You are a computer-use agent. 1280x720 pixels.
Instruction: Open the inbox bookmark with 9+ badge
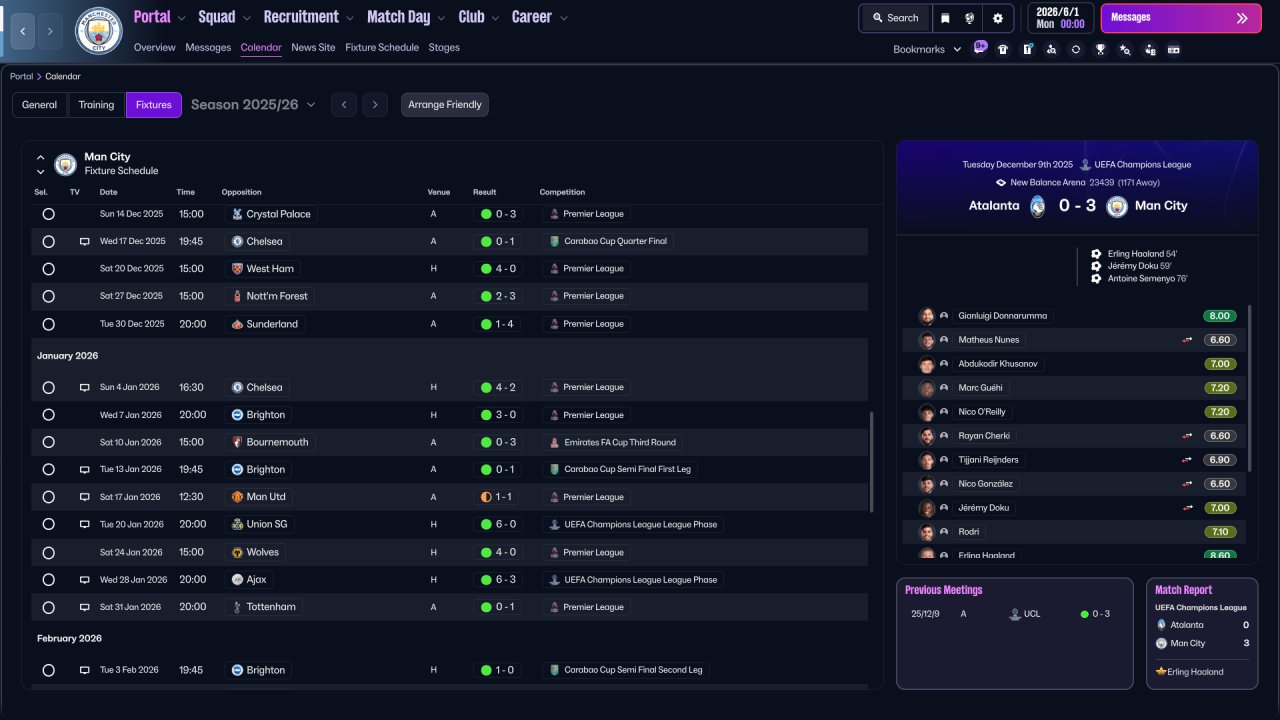[979, 49]
